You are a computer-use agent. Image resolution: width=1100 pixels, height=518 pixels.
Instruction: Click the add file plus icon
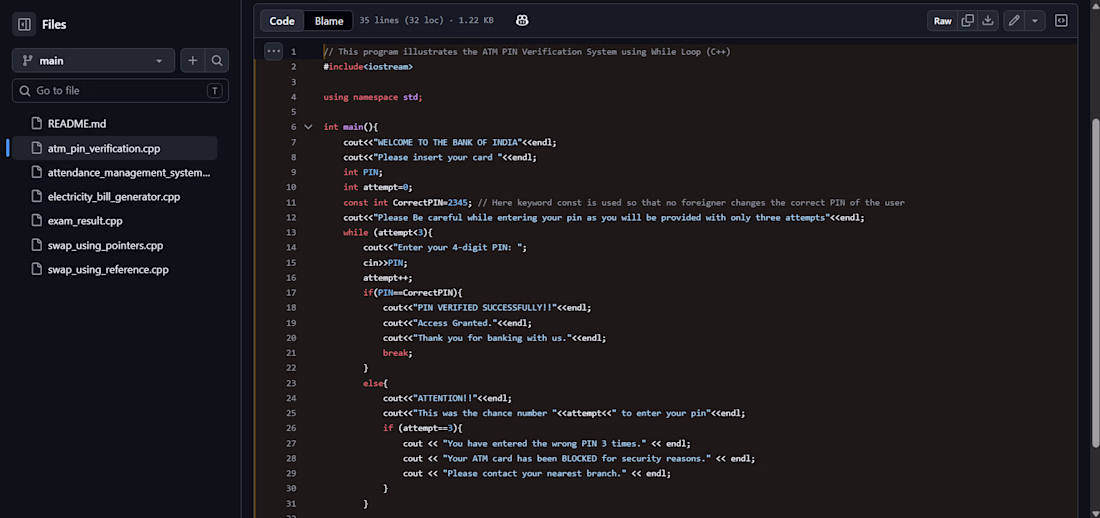[x=192, y=61]
